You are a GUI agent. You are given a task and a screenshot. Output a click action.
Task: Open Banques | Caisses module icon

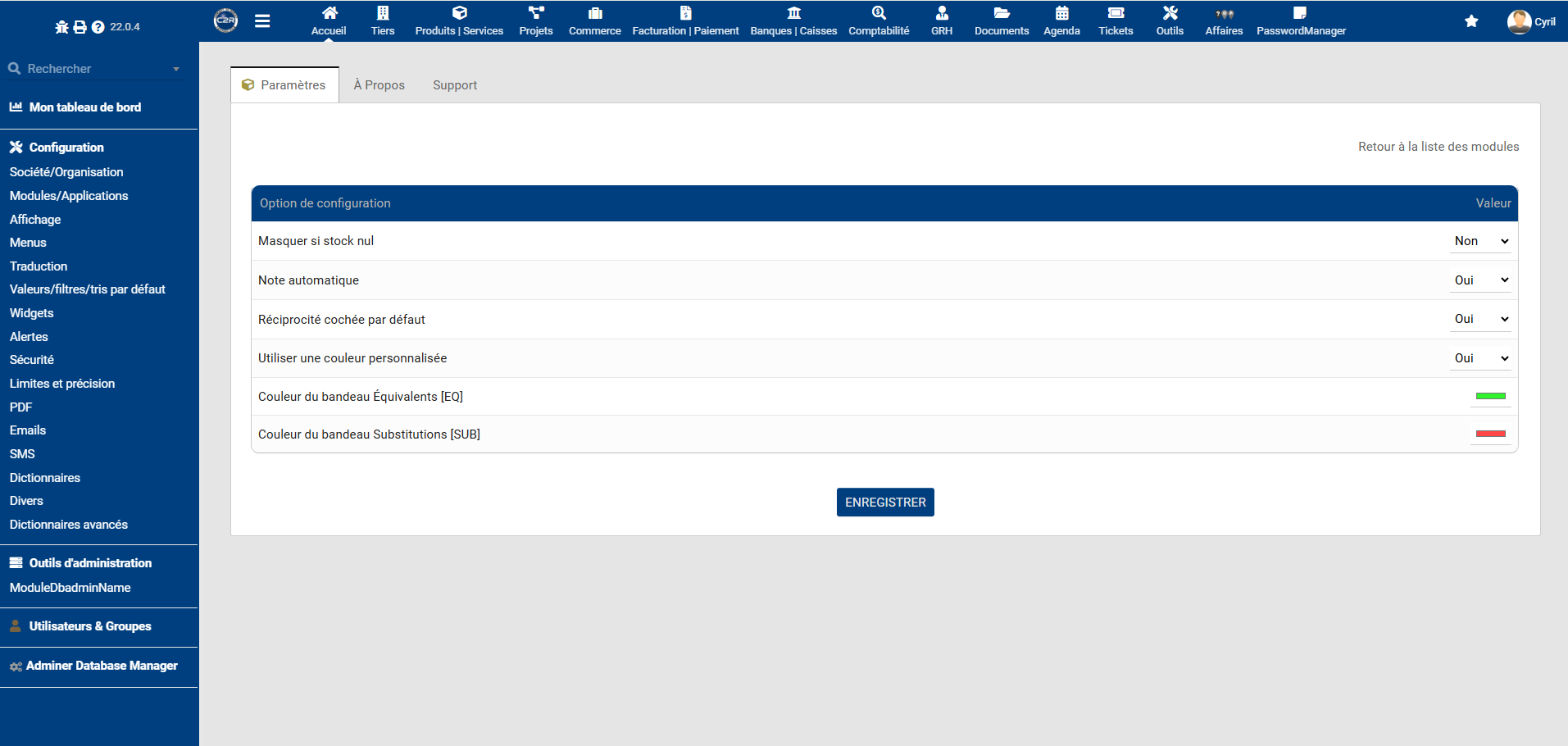[x=794, y=13]
